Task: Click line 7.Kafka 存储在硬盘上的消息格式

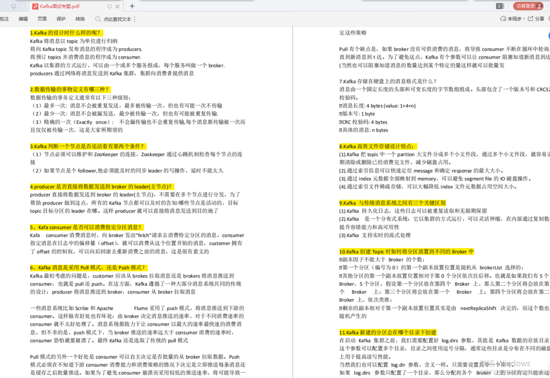Action: pyautogui.click(x=388, y=81)
